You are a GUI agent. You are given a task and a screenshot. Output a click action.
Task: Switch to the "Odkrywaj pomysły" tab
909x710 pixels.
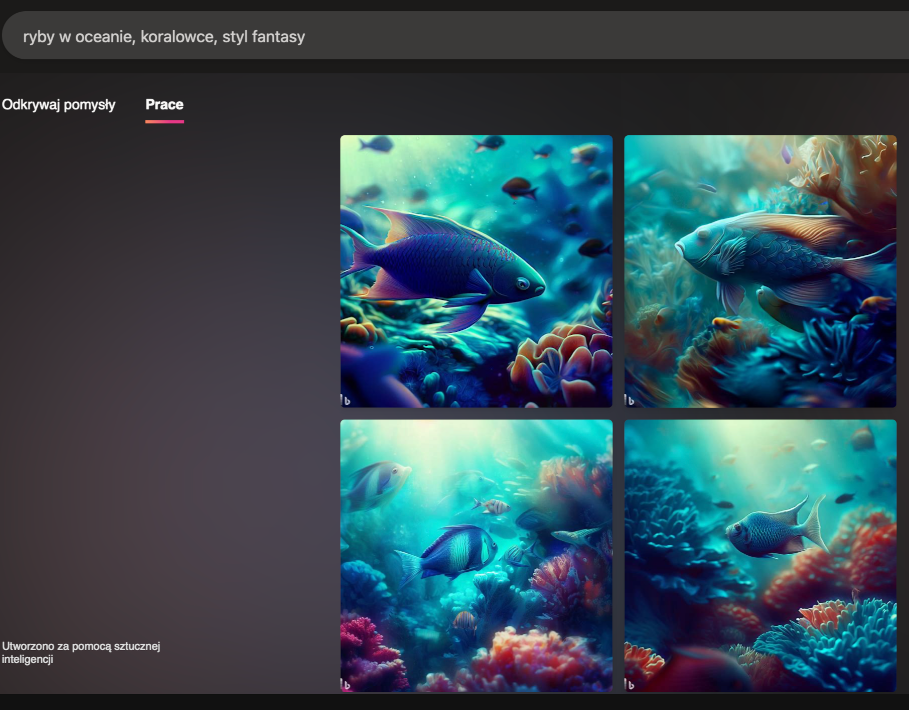tap(59, 105)
